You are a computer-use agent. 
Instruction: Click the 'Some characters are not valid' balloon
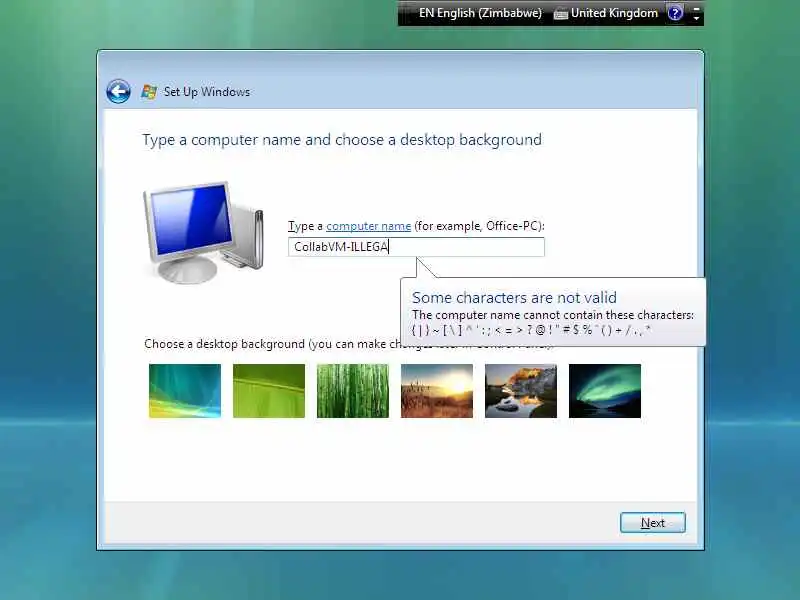coord(553,312)
